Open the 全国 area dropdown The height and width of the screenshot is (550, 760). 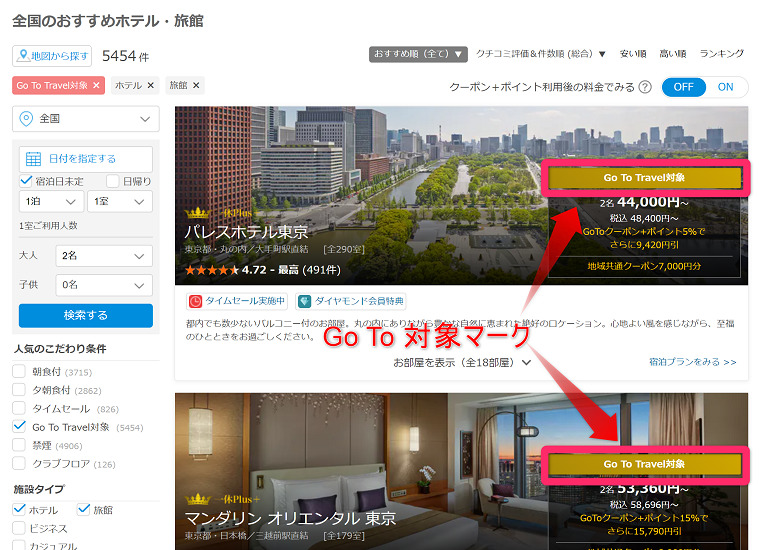pos(86,119)
